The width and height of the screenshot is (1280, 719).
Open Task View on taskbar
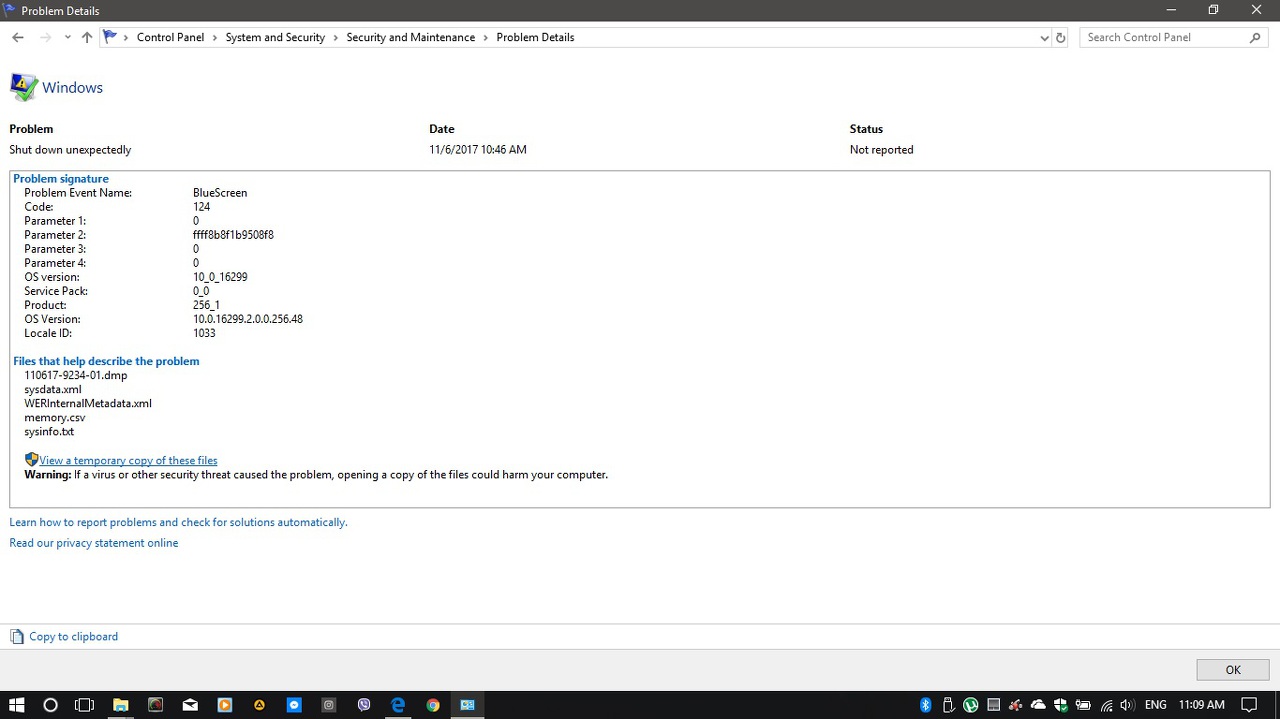tap(85, 705)
